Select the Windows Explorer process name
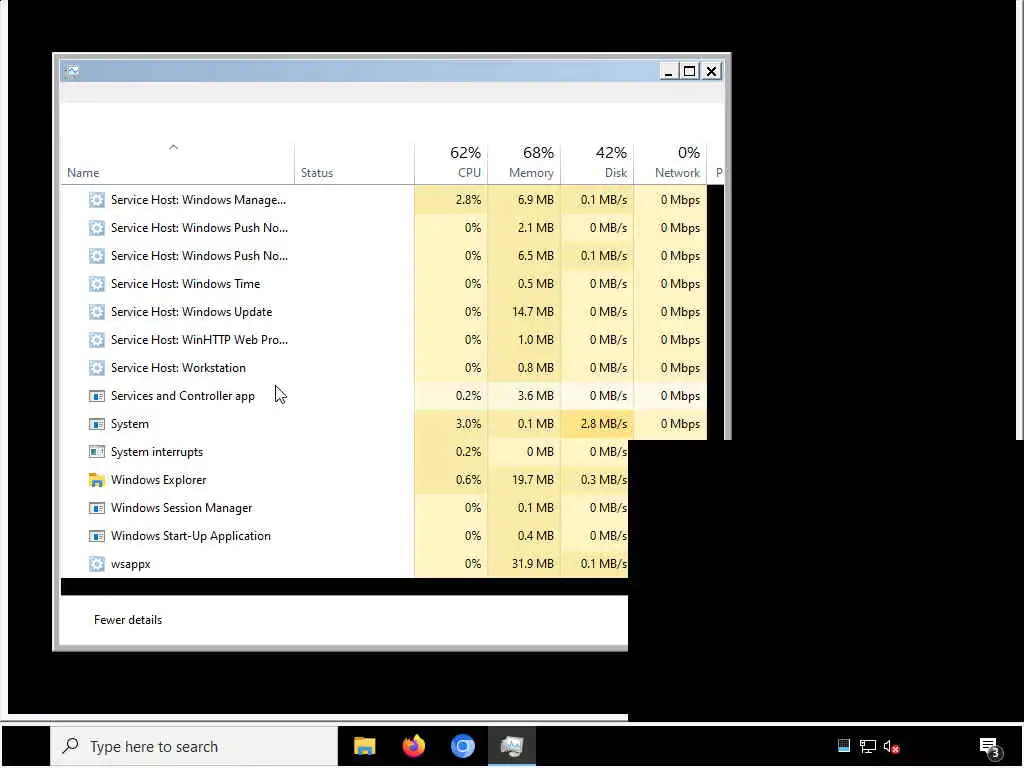This screenshot has height=768, width=1024. coord(159,480)
